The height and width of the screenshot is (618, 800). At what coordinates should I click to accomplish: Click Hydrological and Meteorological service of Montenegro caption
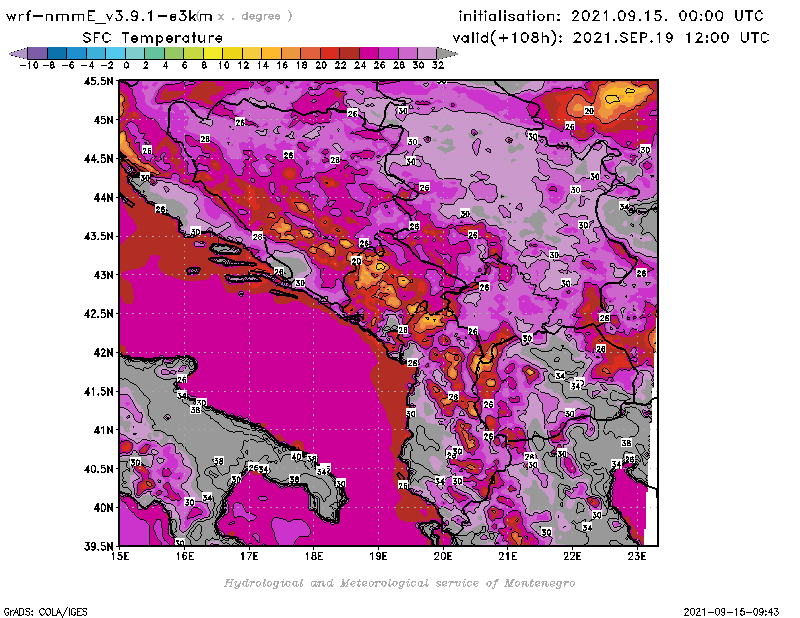pos(399,583)
